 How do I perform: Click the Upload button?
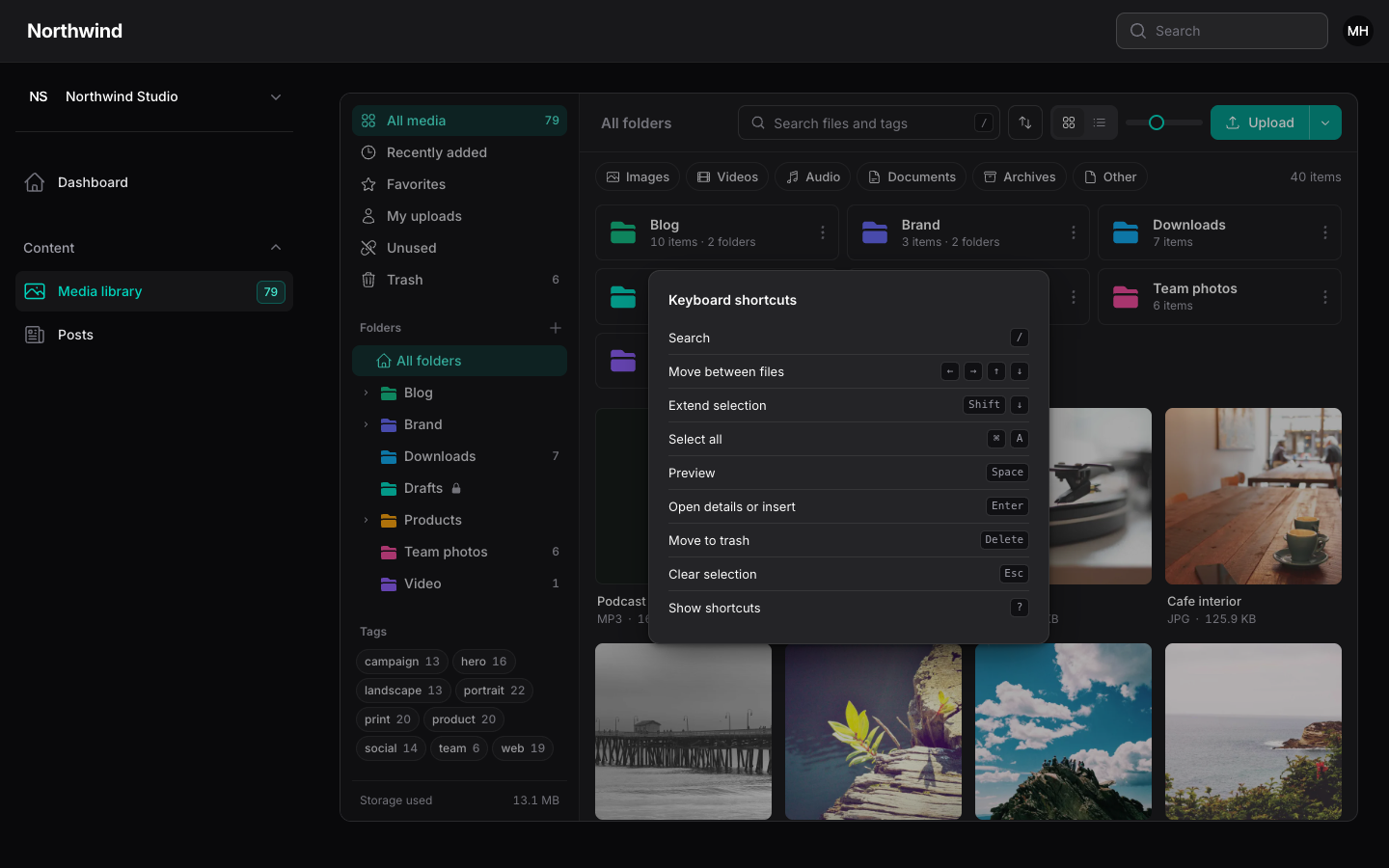pos(1260,122)
